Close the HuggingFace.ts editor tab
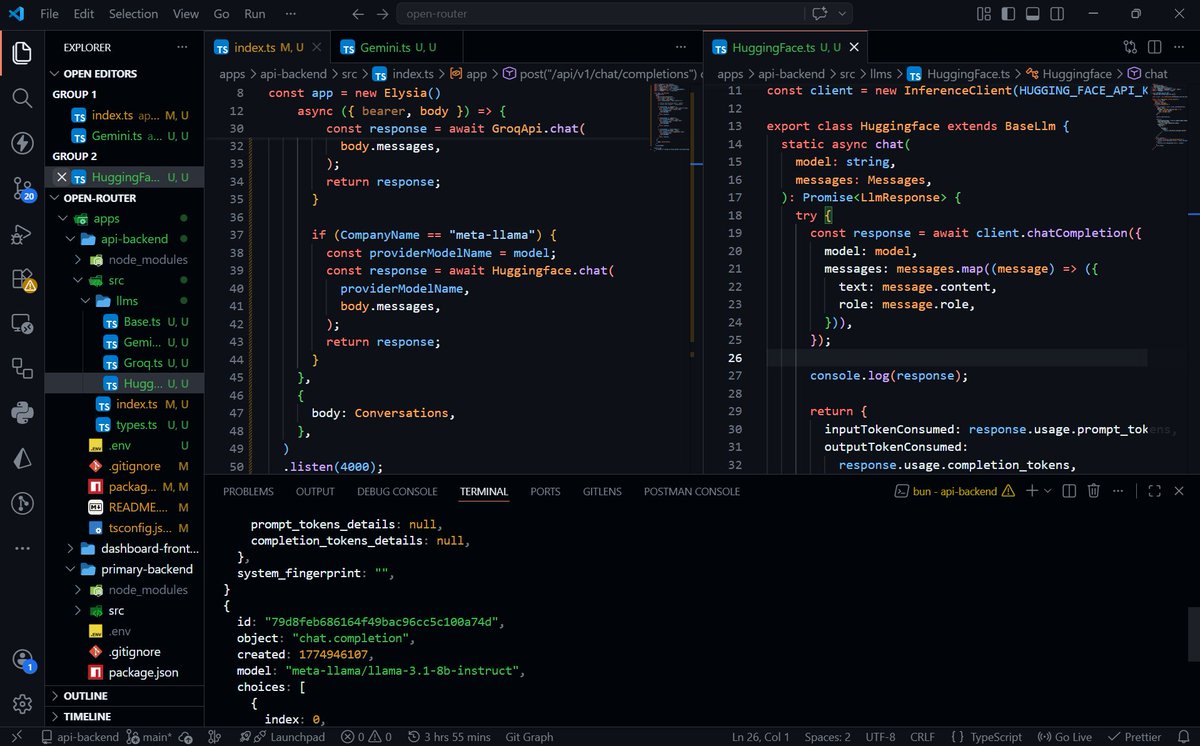The image size is (1200, 746). [856, 47]
